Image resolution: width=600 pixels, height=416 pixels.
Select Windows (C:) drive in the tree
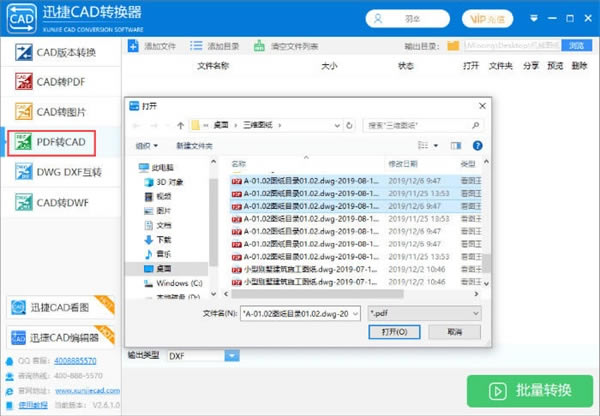[173, 283]
